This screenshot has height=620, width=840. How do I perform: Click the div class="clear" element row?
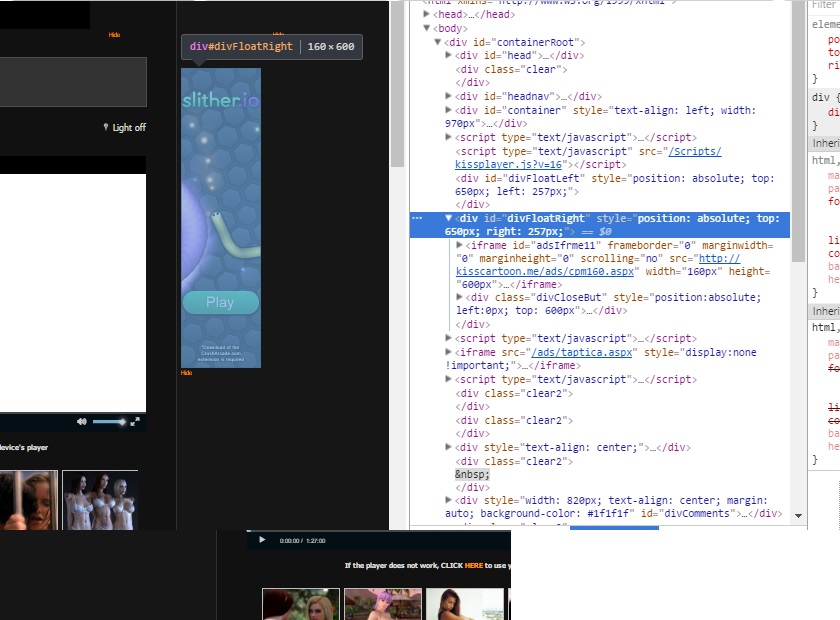[511, 69]
